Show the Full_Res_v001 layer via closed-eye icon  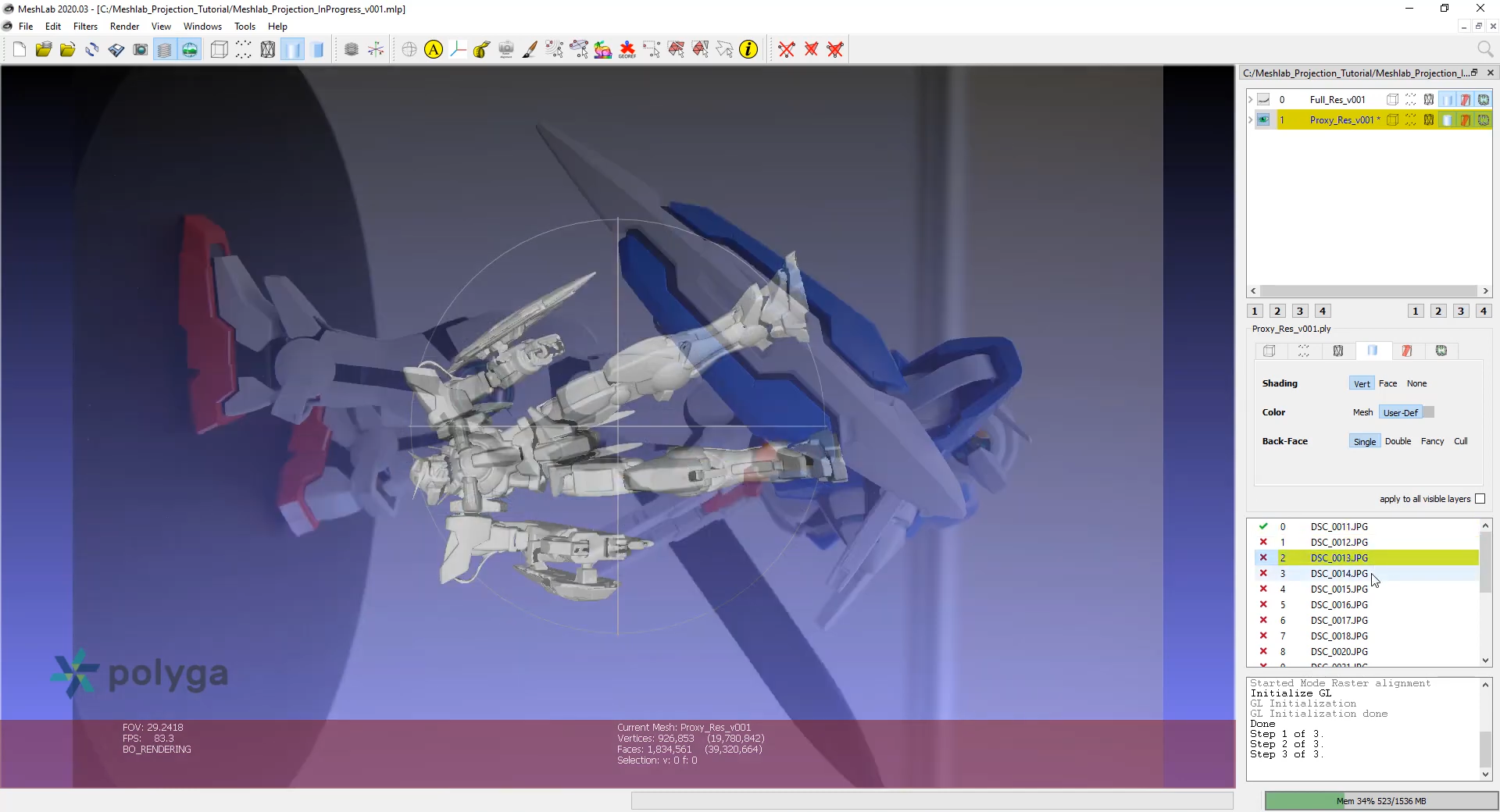tap(1263, 100)
